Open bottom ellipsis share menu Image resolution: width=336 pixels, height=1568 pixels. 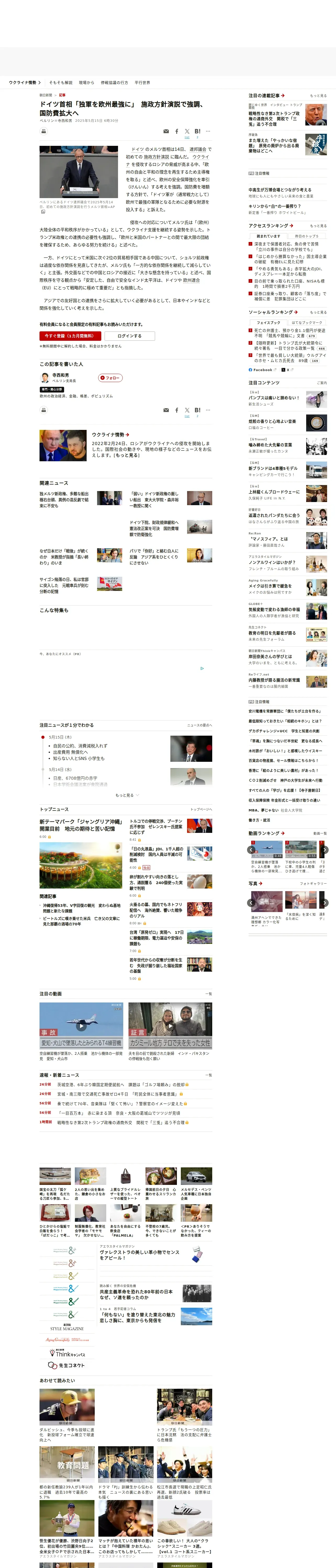tap(208, 410)
